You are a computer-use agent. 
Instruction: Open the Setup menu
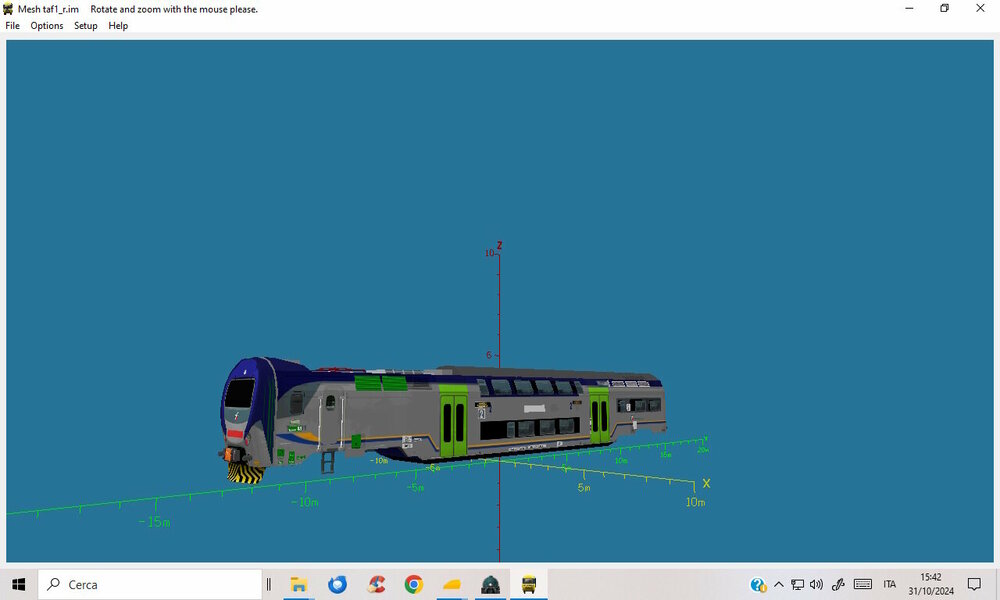click(x=85, y=26)
